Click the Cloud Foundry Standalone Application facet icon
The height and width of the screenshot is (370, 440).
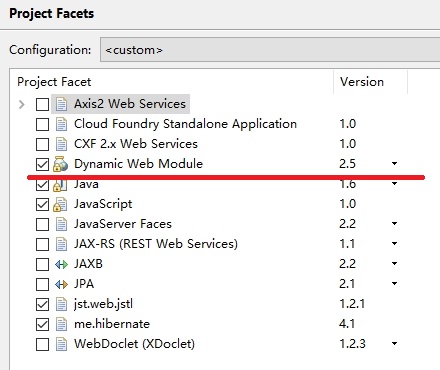[61, 124]
